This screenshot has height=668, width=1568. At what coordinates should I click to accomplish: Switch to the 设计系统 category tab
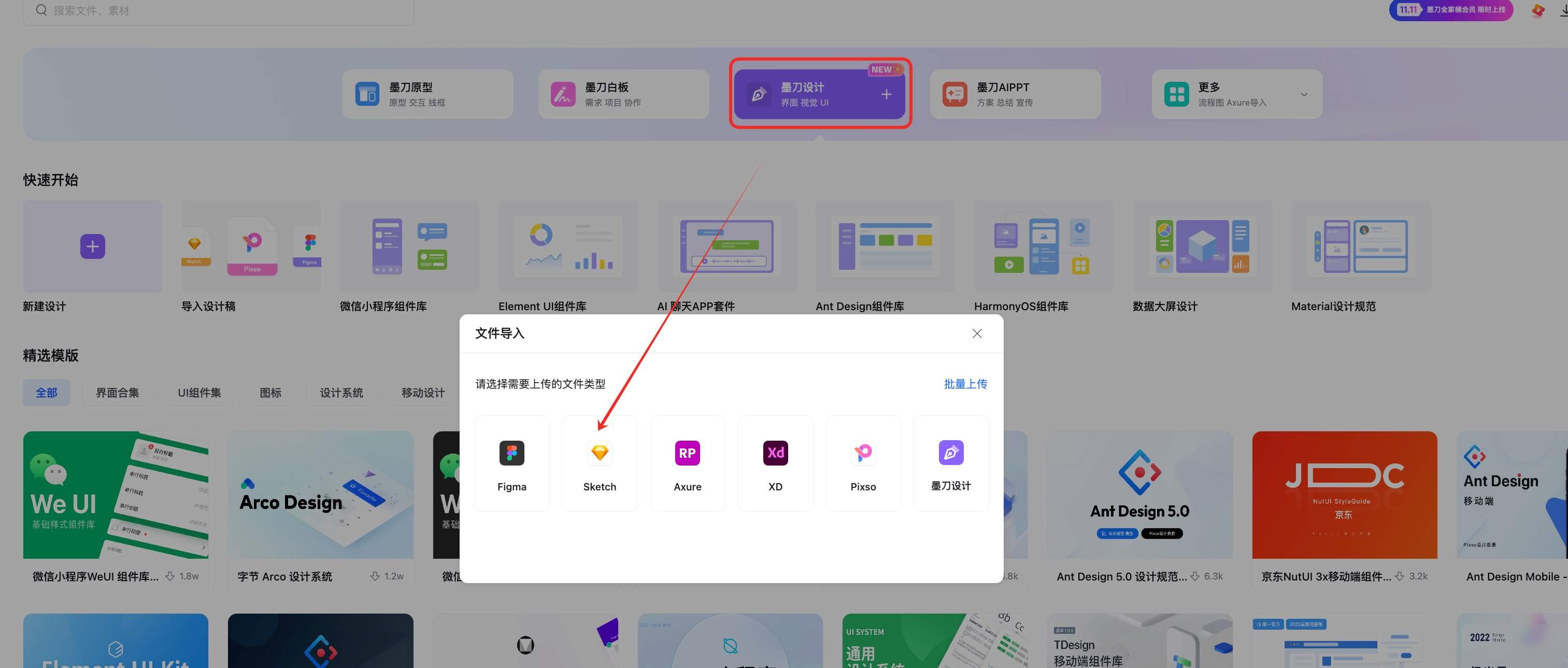[341, 393]
